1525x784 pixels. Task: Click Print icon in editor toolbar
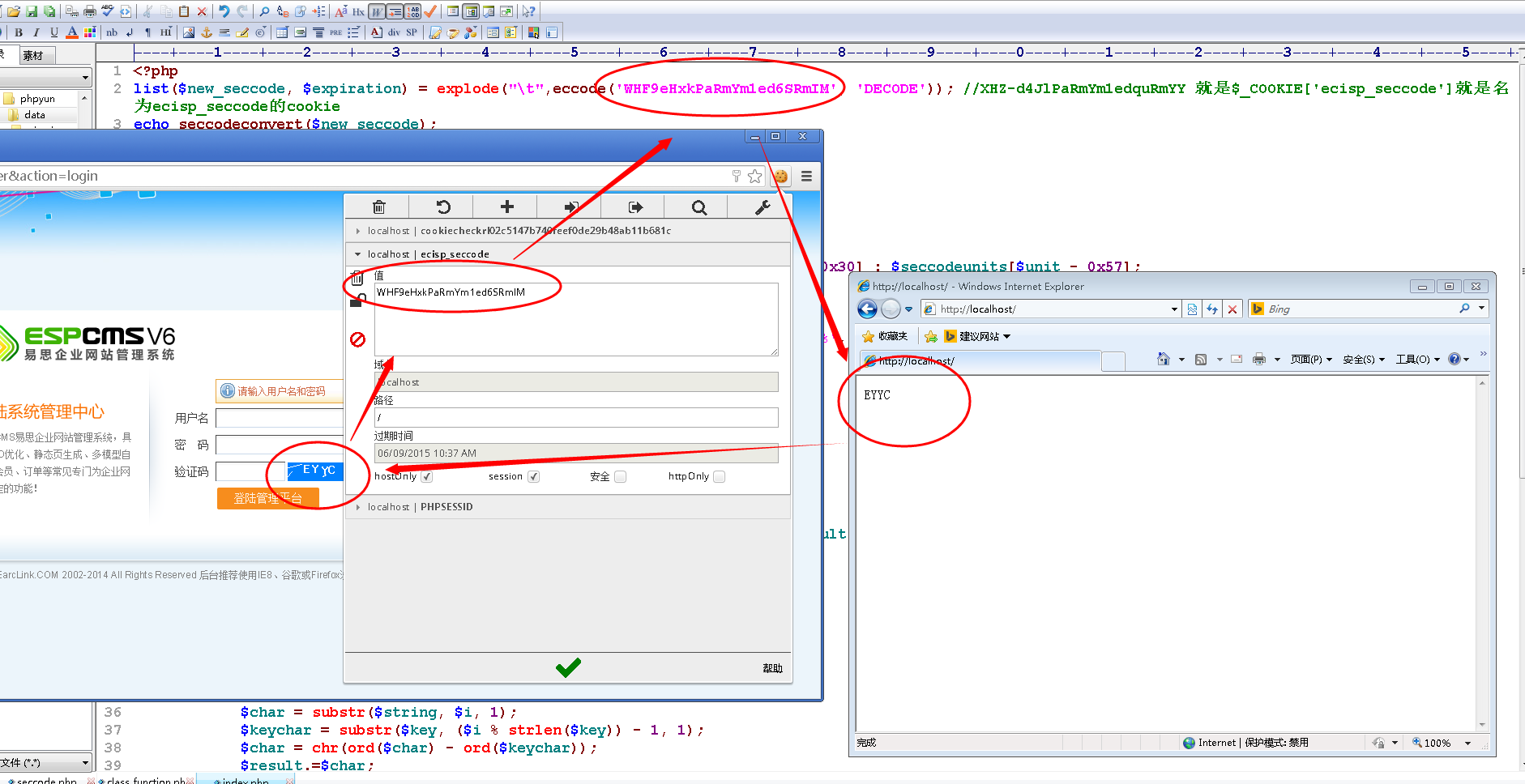90,11
